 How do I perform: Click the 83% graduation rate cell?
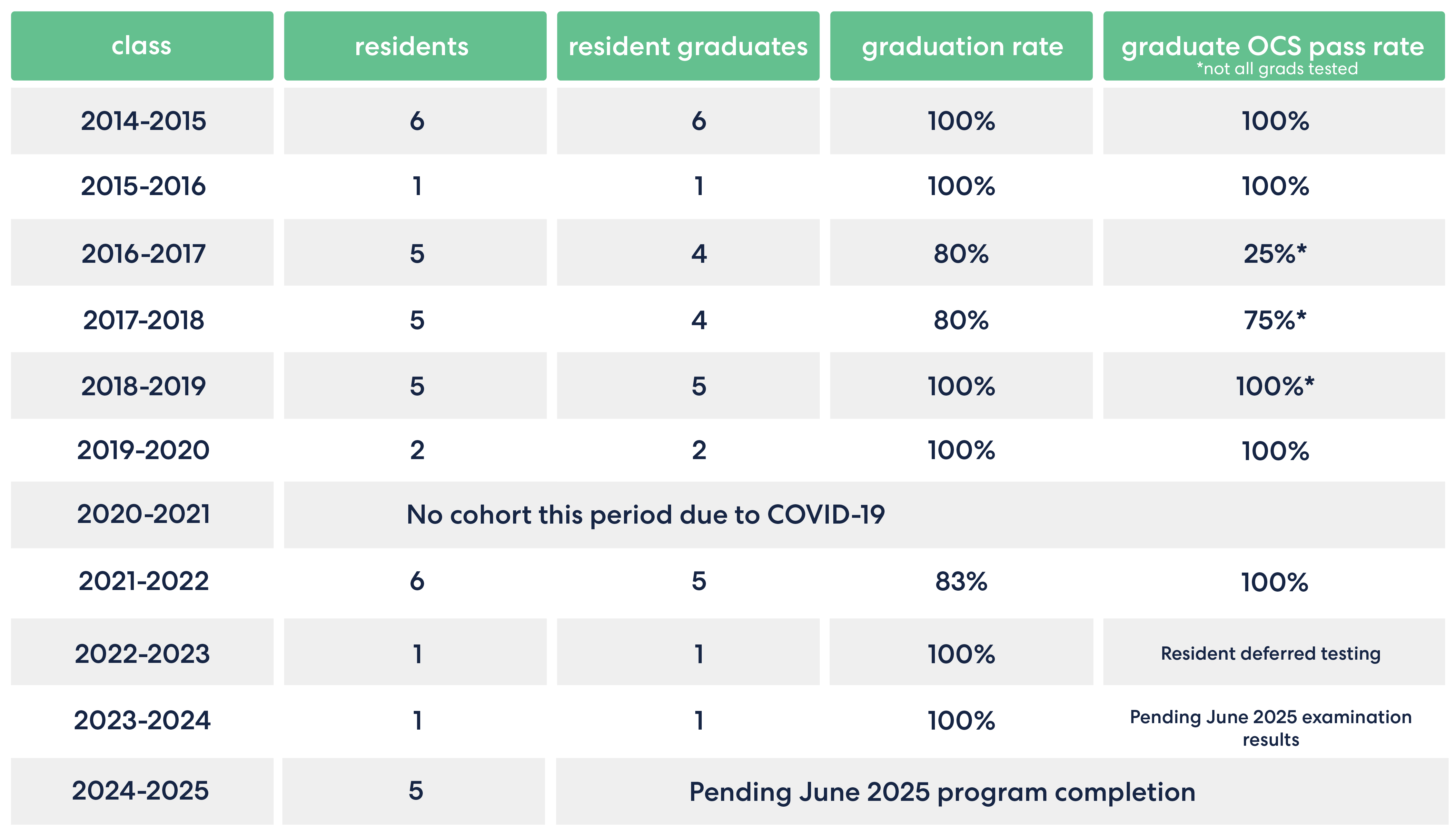tap(961, 582)
